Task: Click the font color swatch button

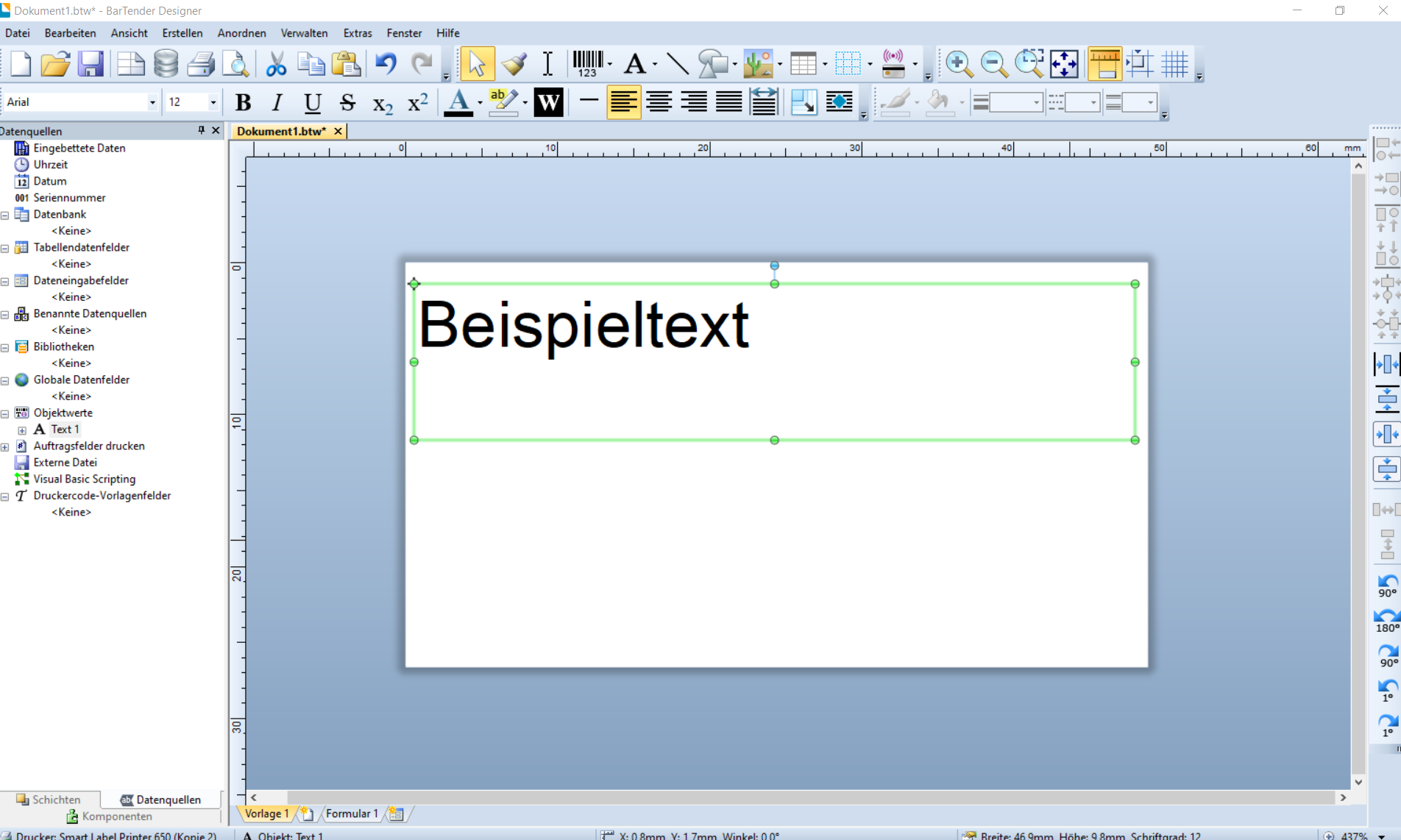Action: tap(458, 102)
